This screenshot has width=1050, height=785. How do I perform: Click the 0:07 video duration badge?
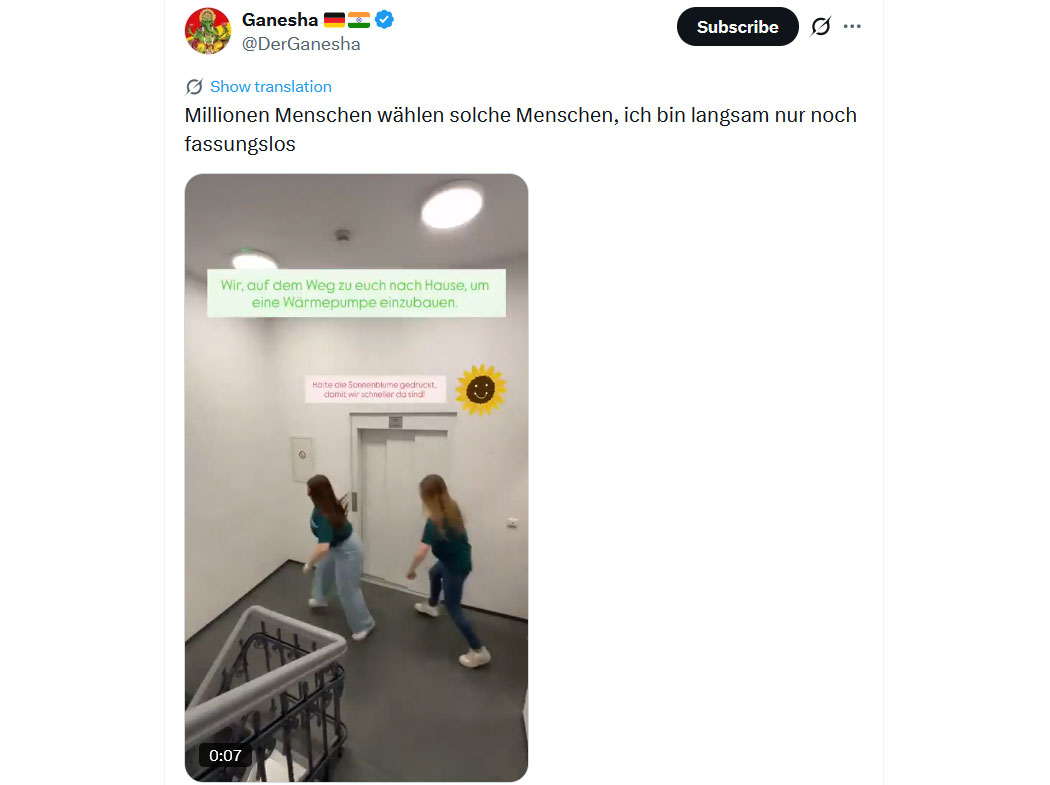tap(225, 756)
